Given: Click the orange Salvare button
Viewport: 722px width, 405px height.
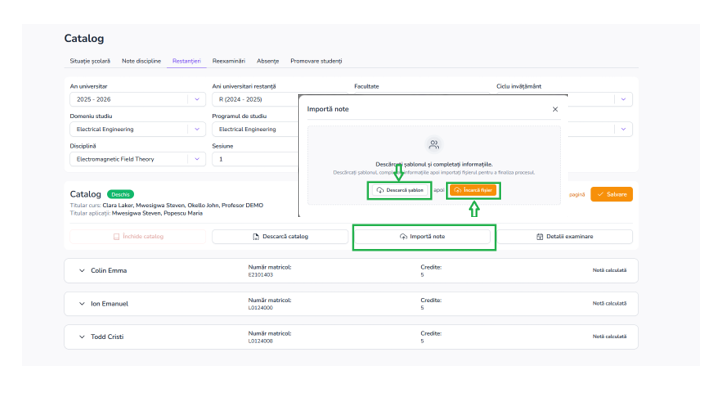Looking at the screenshot, I should click(x=611, y=194).
